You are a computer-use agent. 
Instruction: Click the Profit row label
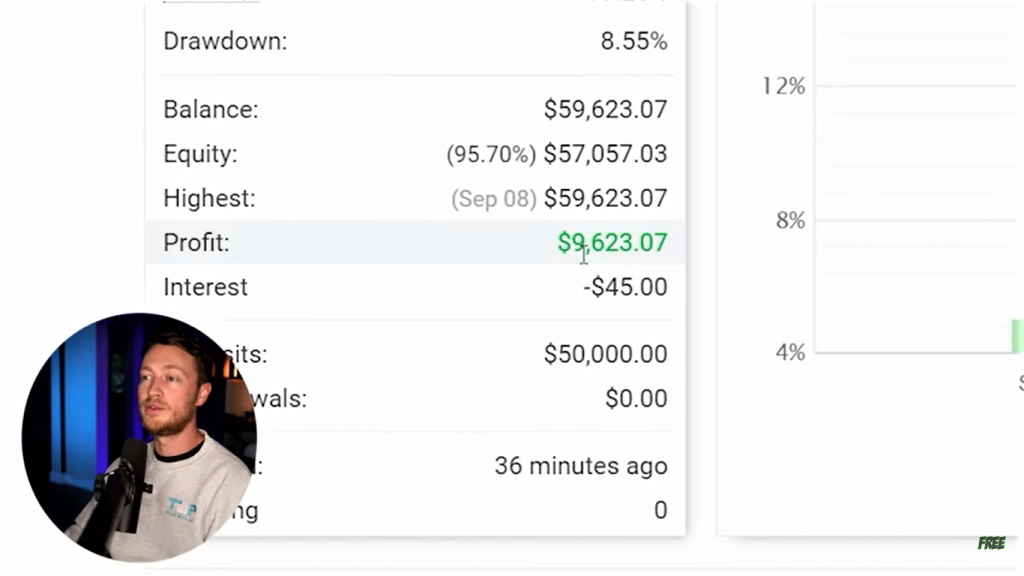(196, 243)
